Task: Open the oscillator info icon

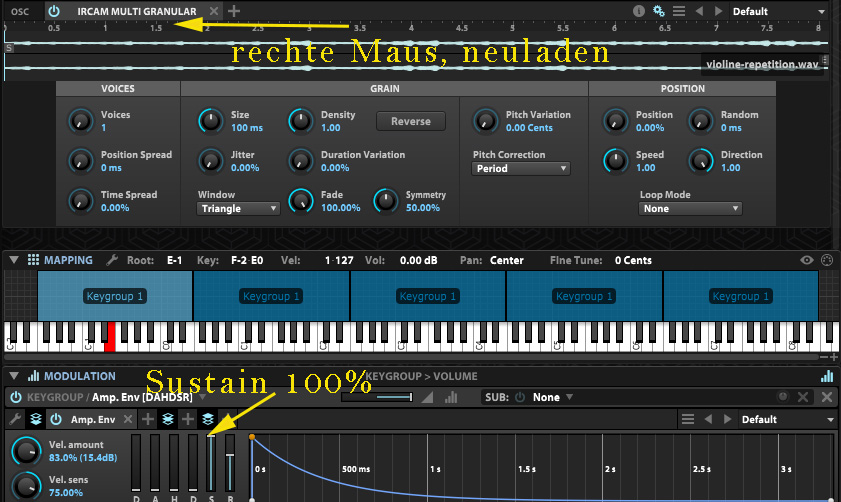Action: point(638,11)
